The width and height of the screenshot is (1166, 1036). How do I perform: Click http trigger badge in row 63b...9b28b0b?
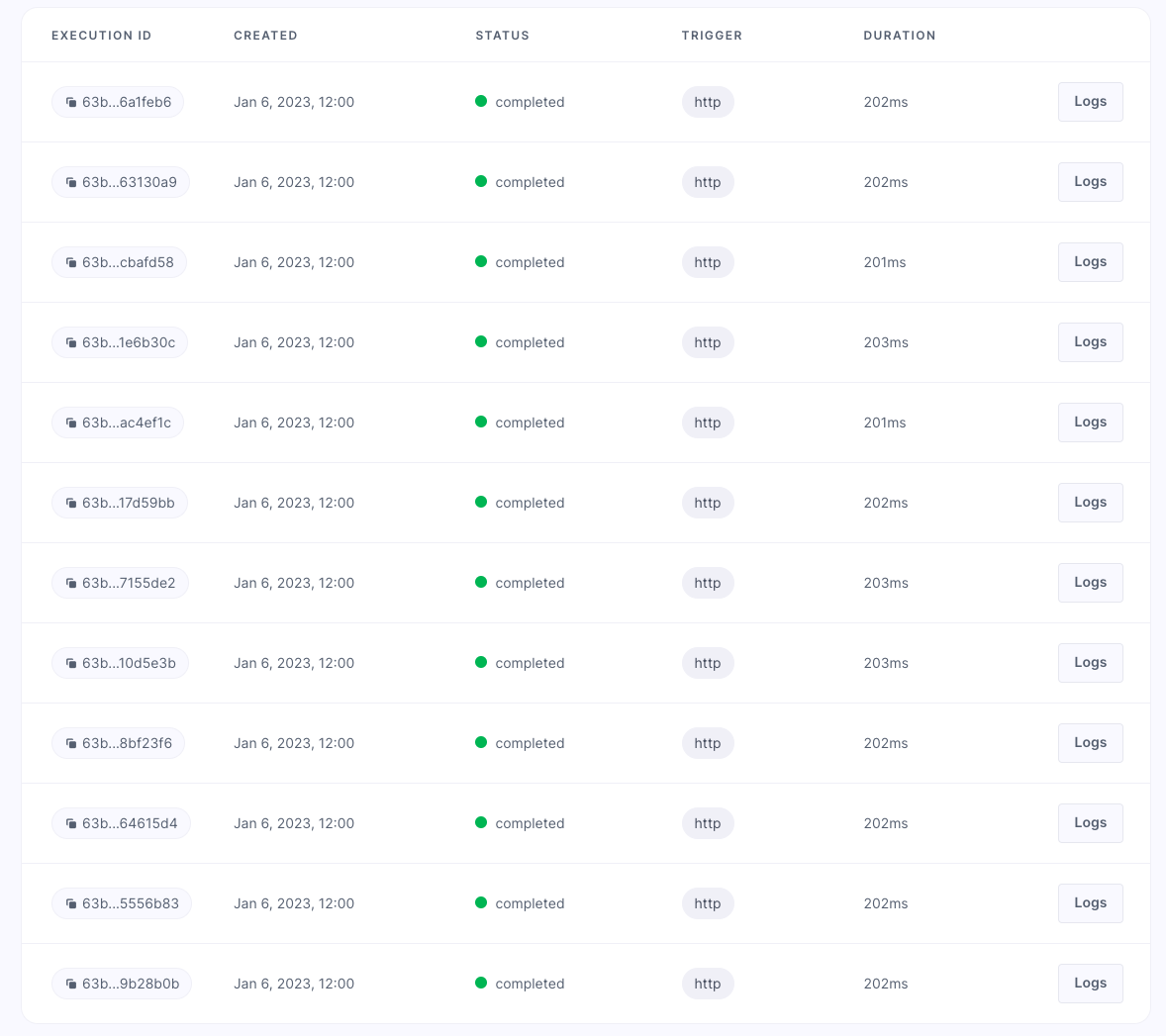coord(708,985)
